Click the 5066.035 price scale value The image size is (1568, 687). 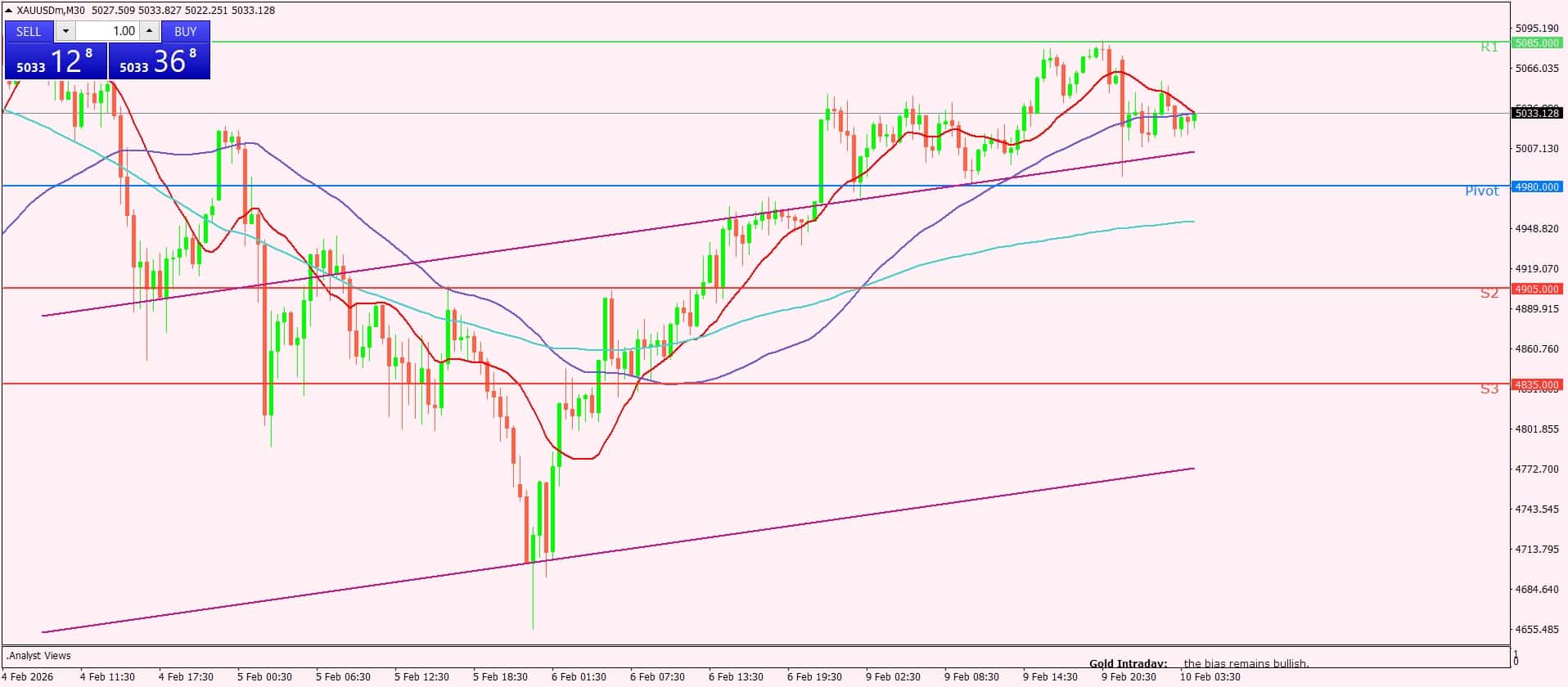1537,68
